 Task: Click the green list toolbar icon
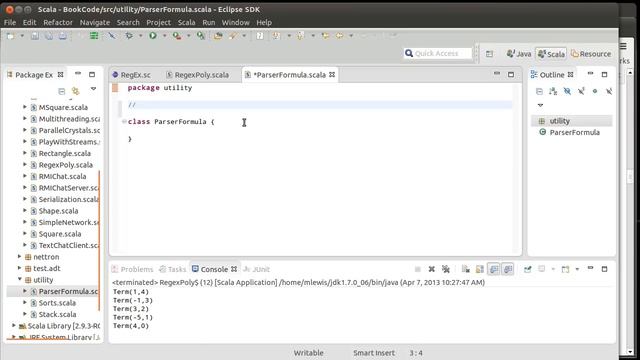pyautogui.click(x=94, y=36)
